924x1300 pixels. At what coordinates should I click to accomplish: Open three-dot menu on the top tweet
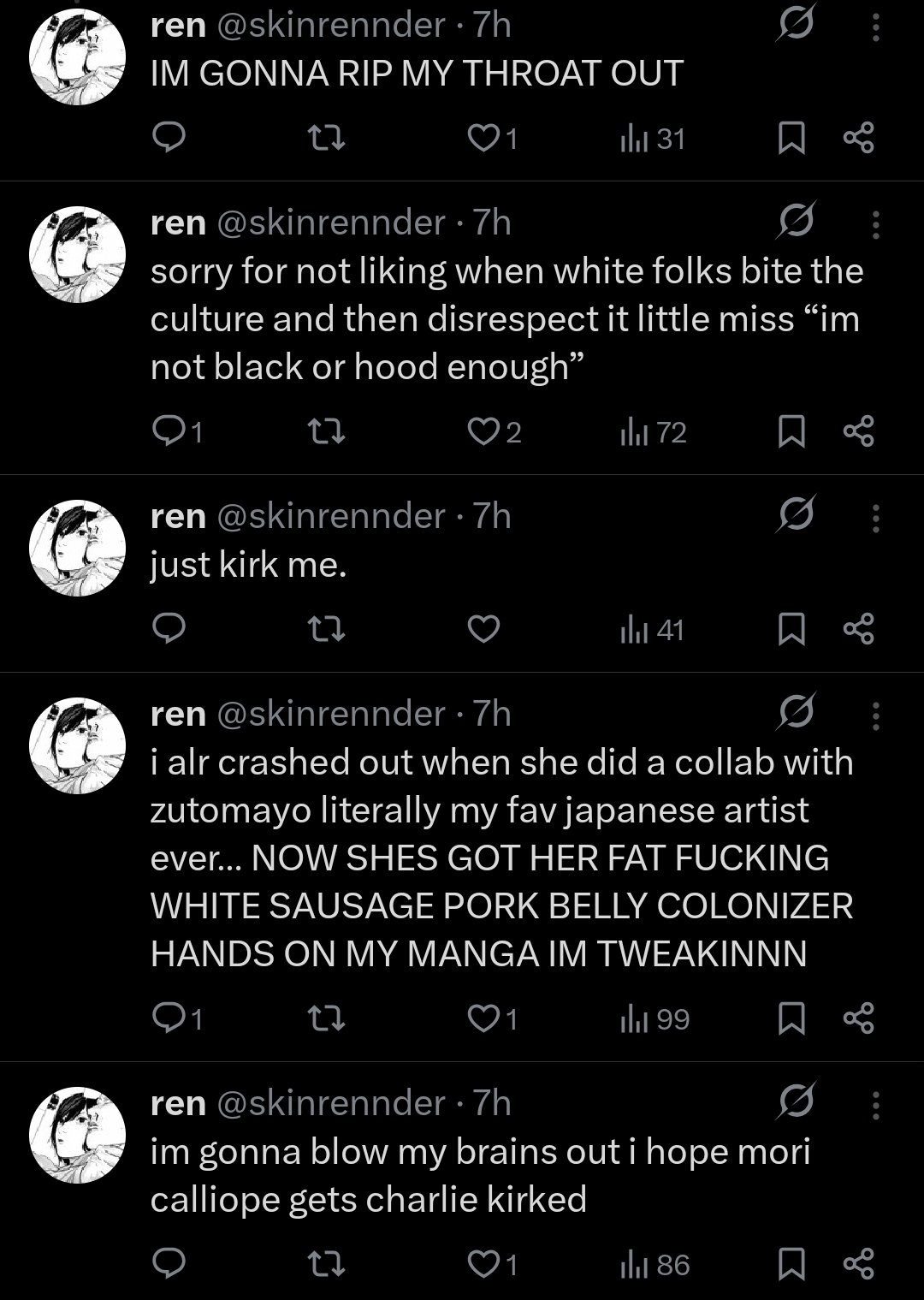coord(875,27)
